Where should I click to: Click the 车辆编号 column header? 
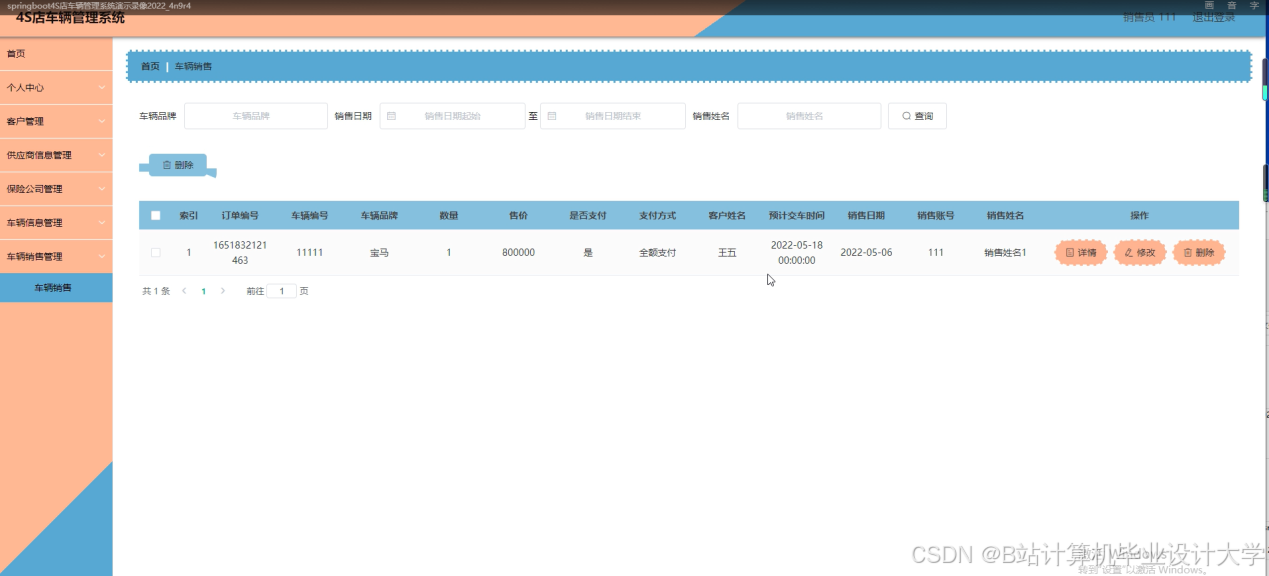(x=310, y=215)
